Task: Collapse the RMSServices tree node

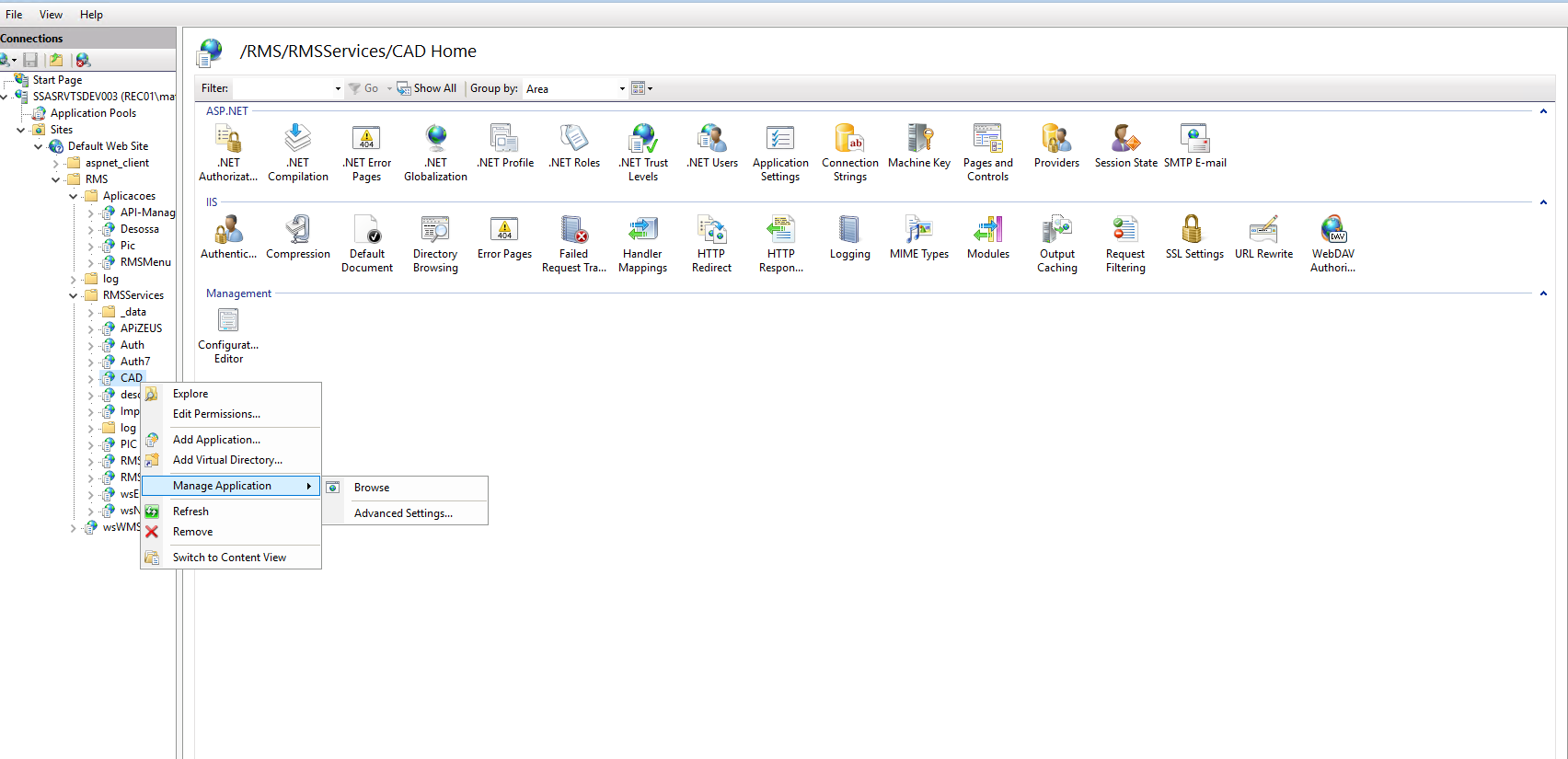Action: 74,296
